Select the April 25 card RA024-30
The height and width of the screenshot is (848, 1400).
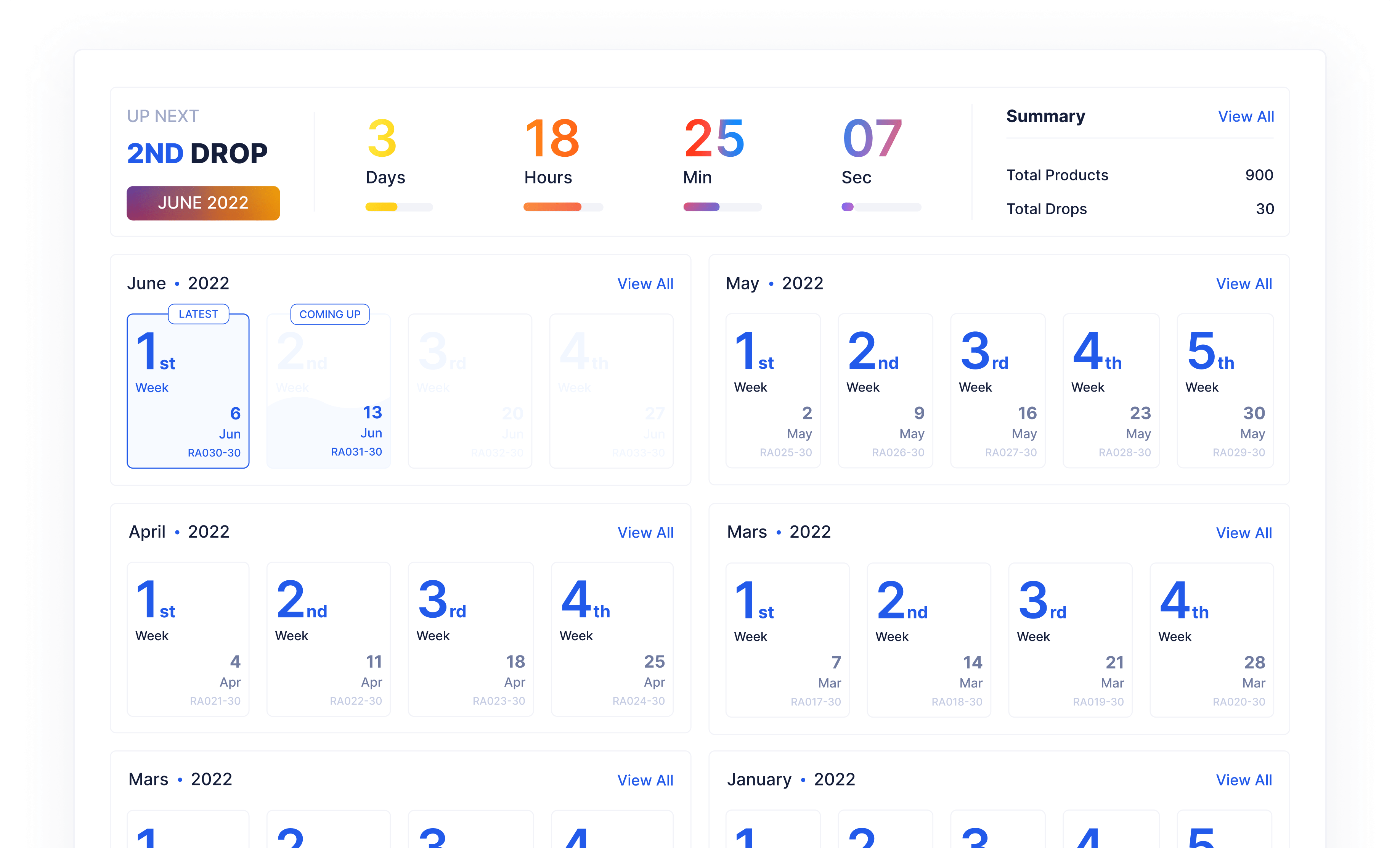tap(612, 639)
